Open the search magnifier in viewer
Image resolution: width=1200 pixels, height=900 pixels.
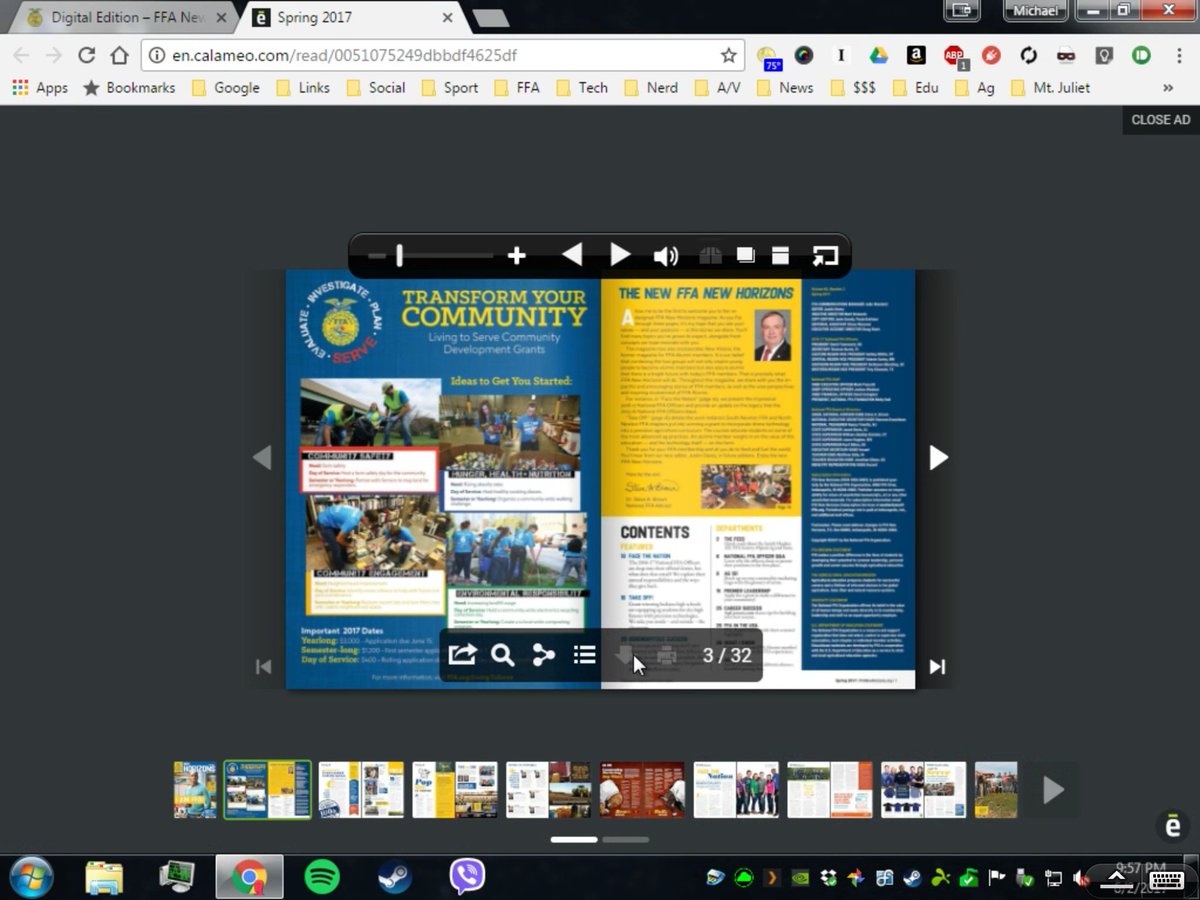click(503, 655)
